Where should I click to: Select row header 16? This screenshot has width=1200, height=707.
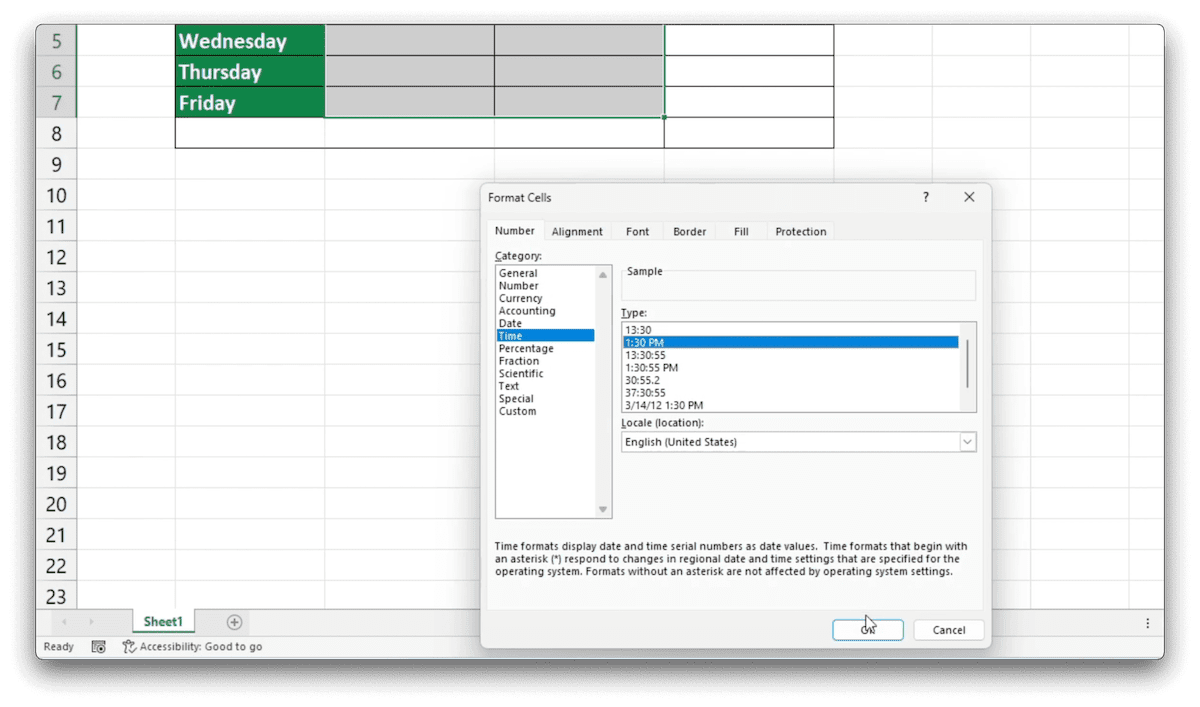click(x=56, y=381)
